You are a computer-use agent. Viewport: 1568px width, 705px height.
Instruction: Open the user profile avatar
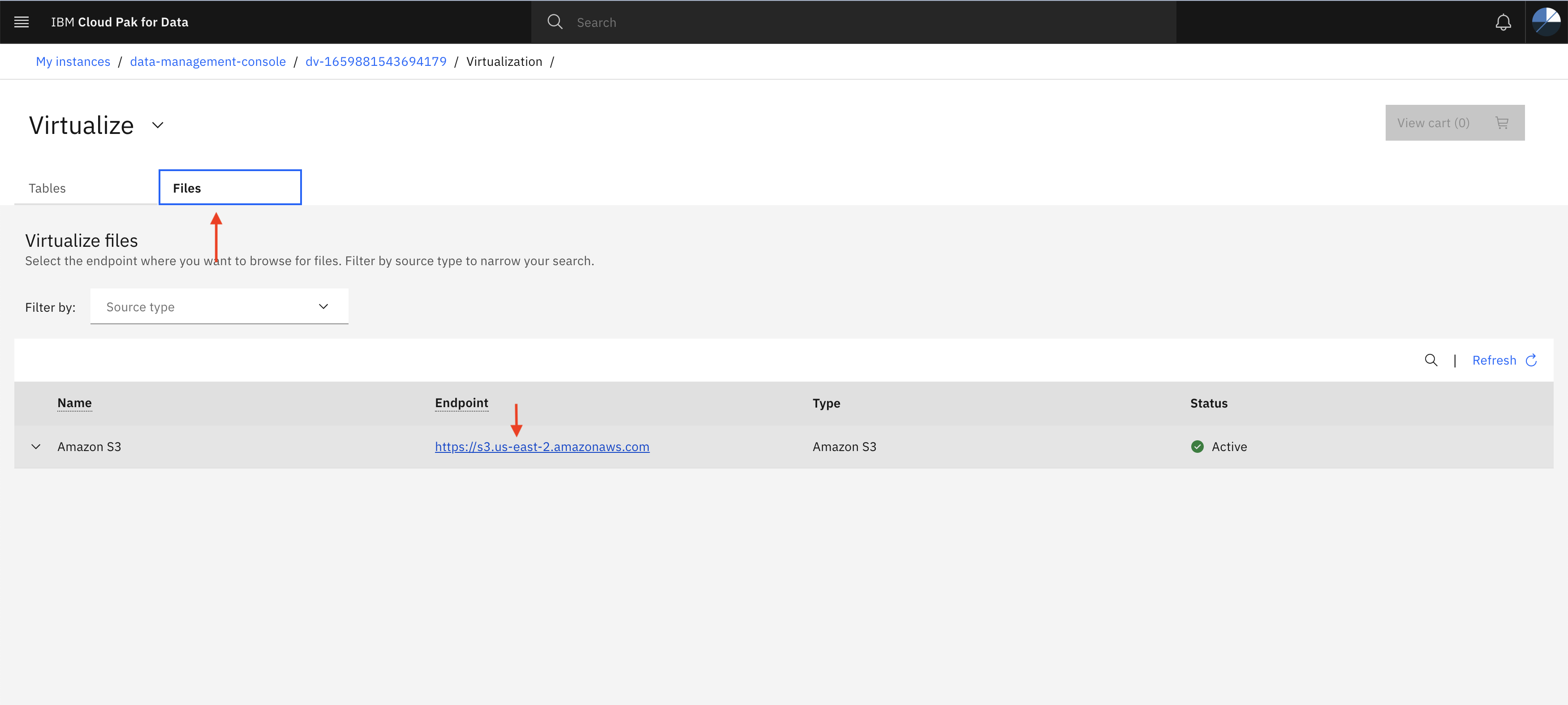tap(1546, 22)
